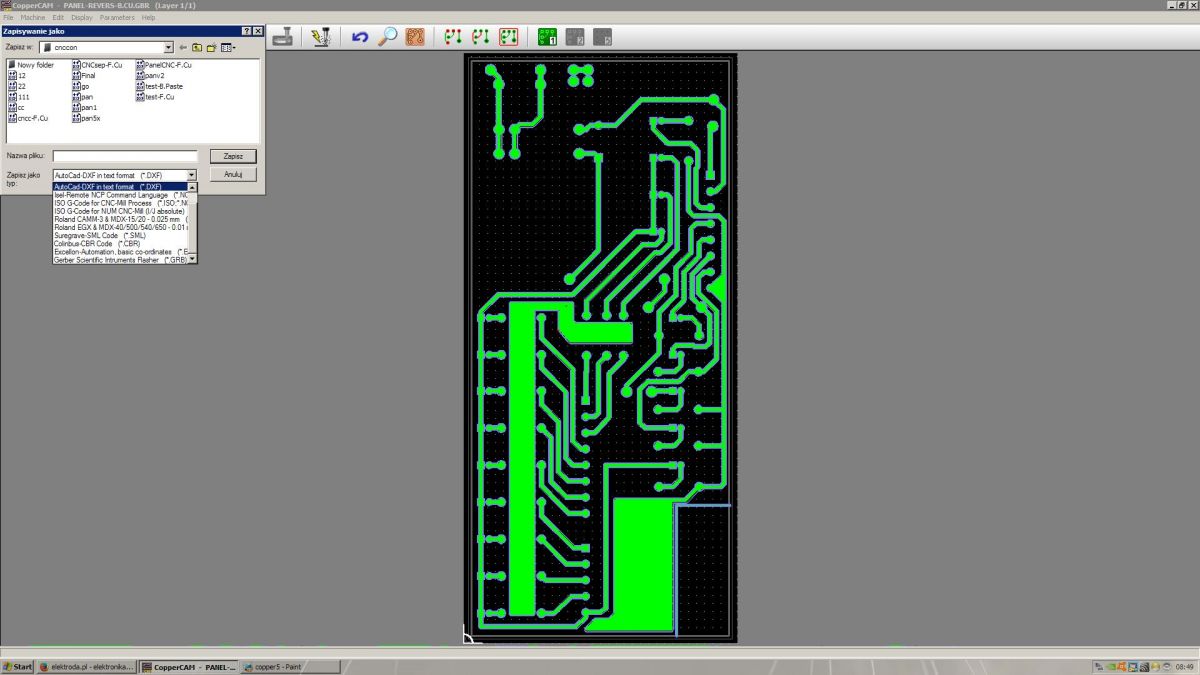Choose Roland CAMM-3 & MDX-15/20 format

click(120, 219)
